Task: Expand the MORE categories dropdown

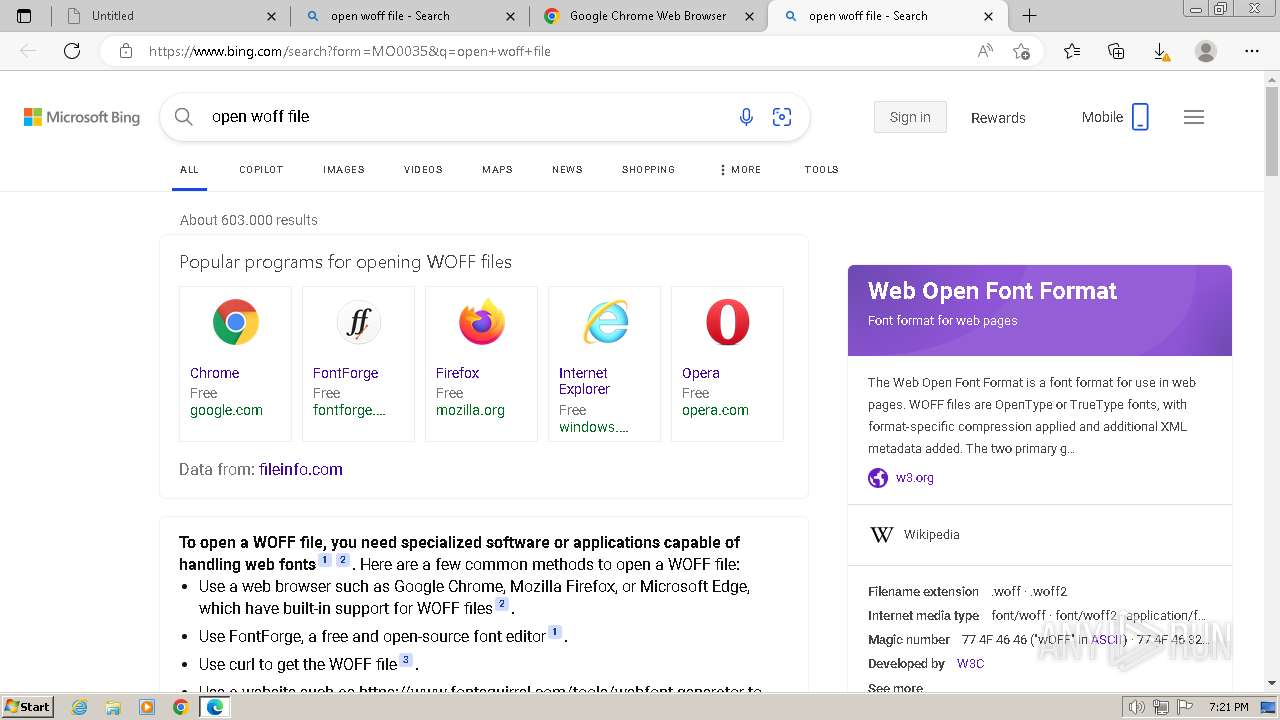Action: click(740, 170)
